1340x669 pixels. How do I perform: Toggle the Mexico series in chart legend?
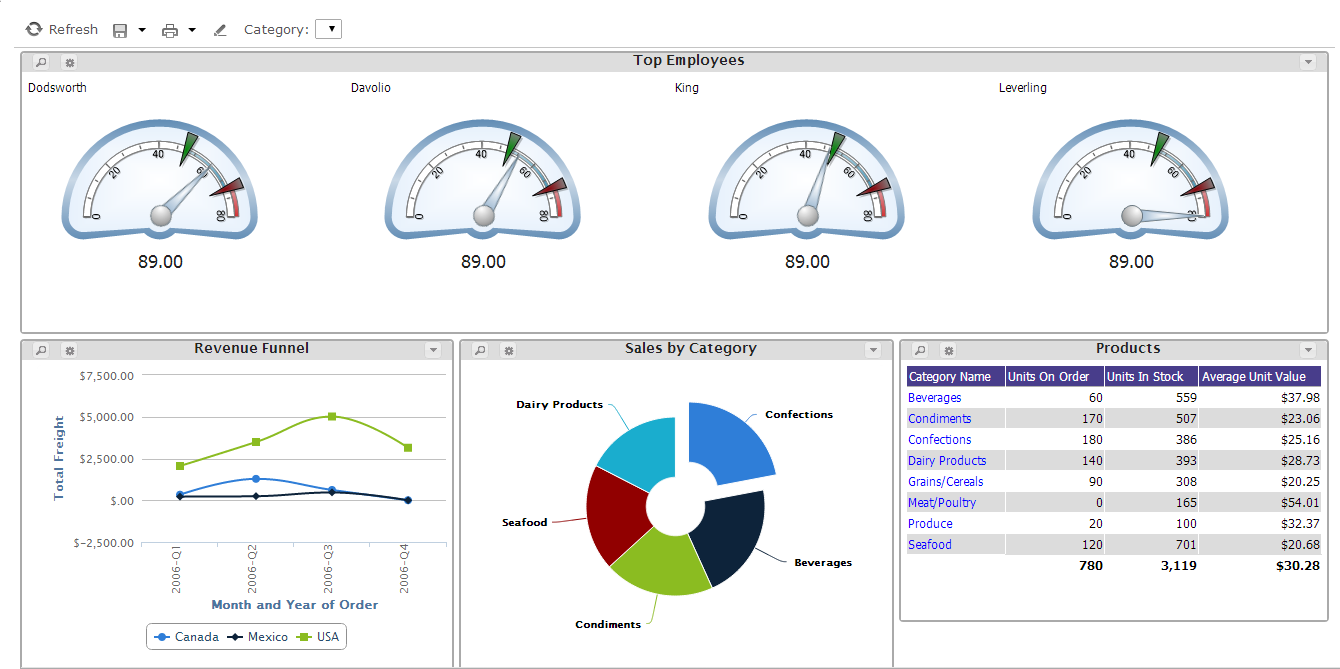(x=258, y=637)
